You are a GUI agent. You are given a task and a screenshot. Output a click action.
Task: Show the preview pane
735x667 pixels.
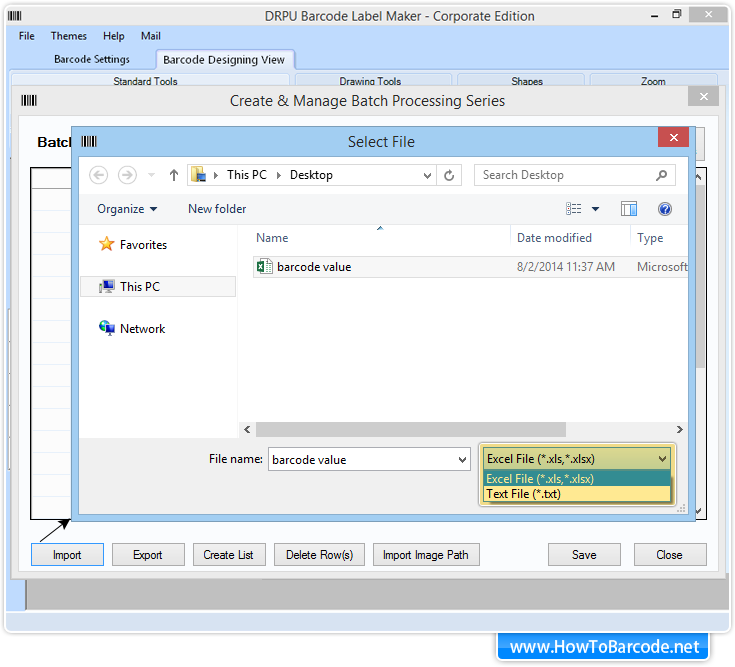[x=629, y=209]
